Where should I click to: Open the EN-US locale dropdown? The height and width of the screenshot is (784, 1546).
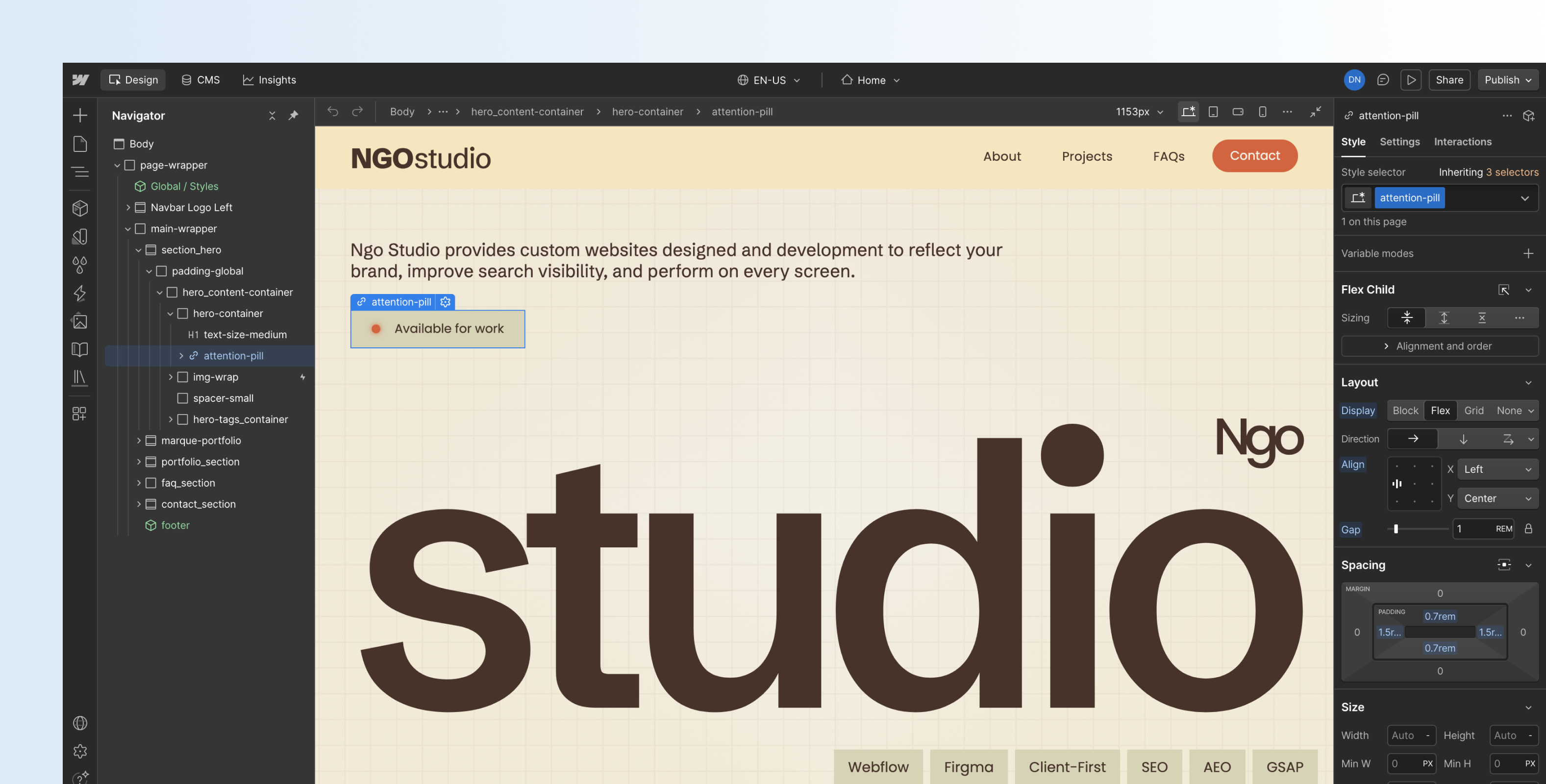pyautogui.click(x=769, y=80)
